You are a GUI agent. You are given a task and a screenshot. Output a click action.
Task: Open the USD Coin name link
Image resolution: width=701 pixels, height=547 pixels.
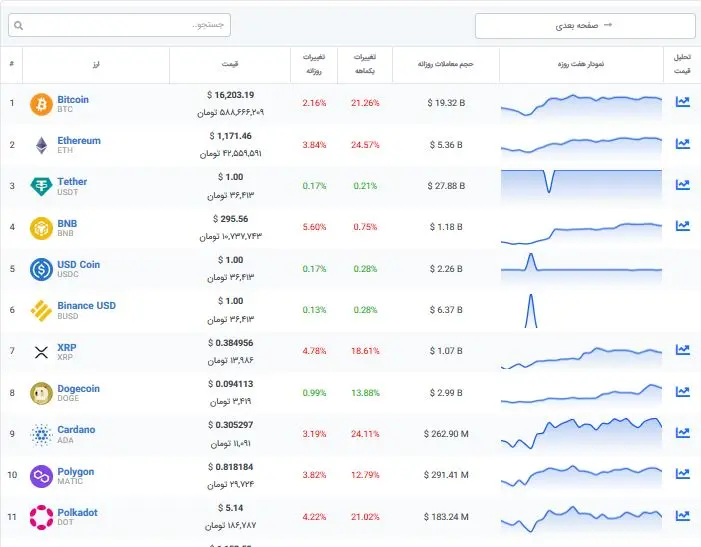tap(78, 265)
